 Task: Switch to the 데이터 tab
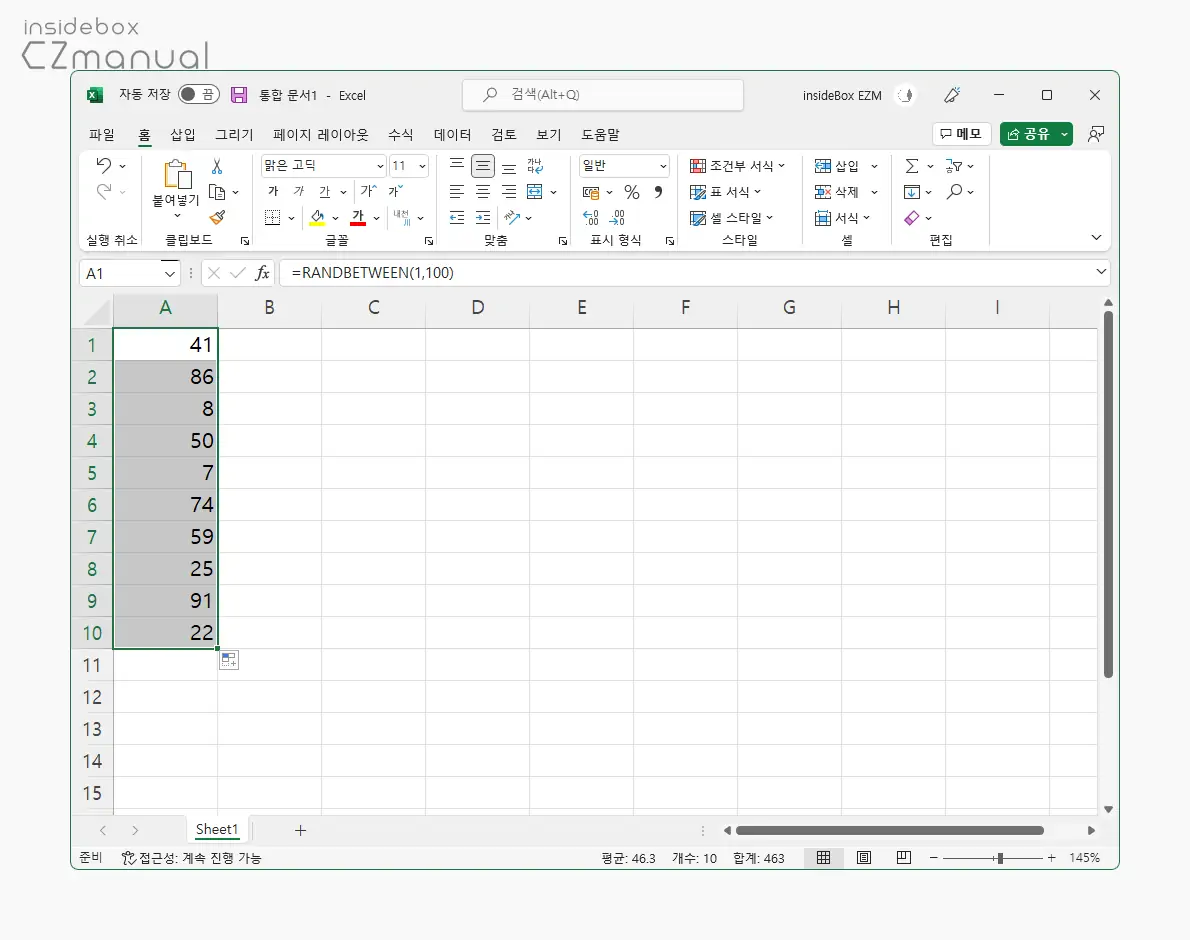click(x=452, y=134)
